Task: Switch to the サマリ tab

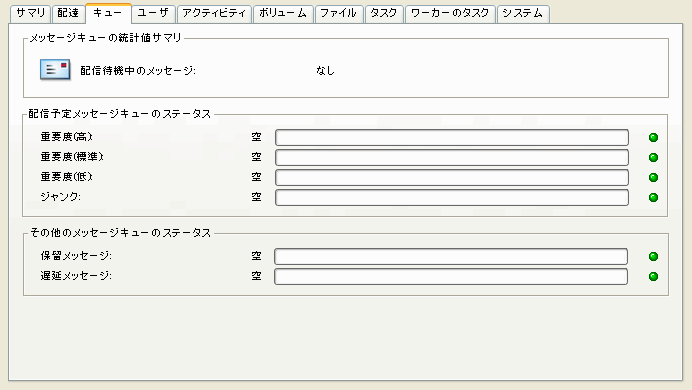Action: point(30,13)
